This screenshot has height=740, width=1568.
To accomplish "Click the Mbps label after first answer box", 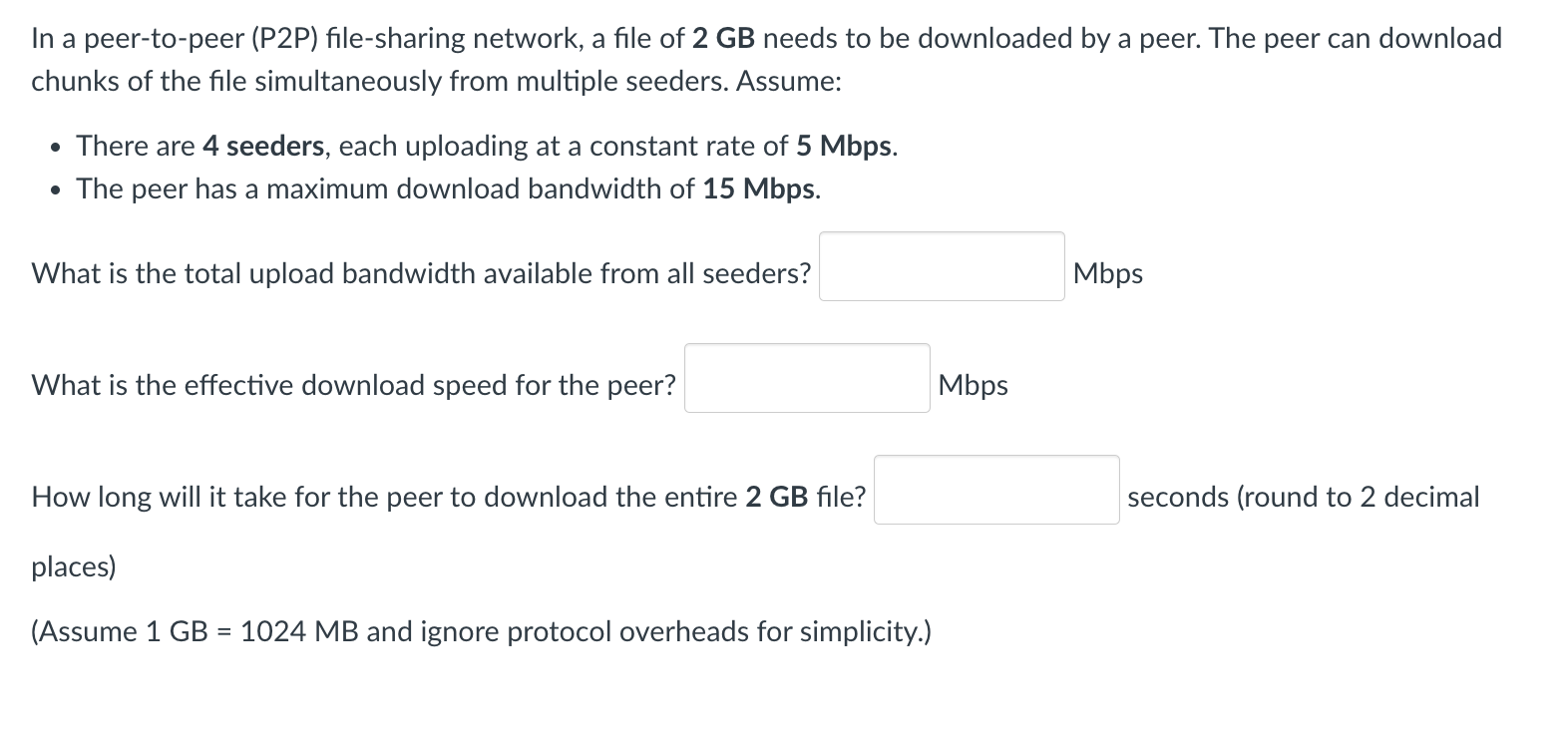I will (1108, 273).
